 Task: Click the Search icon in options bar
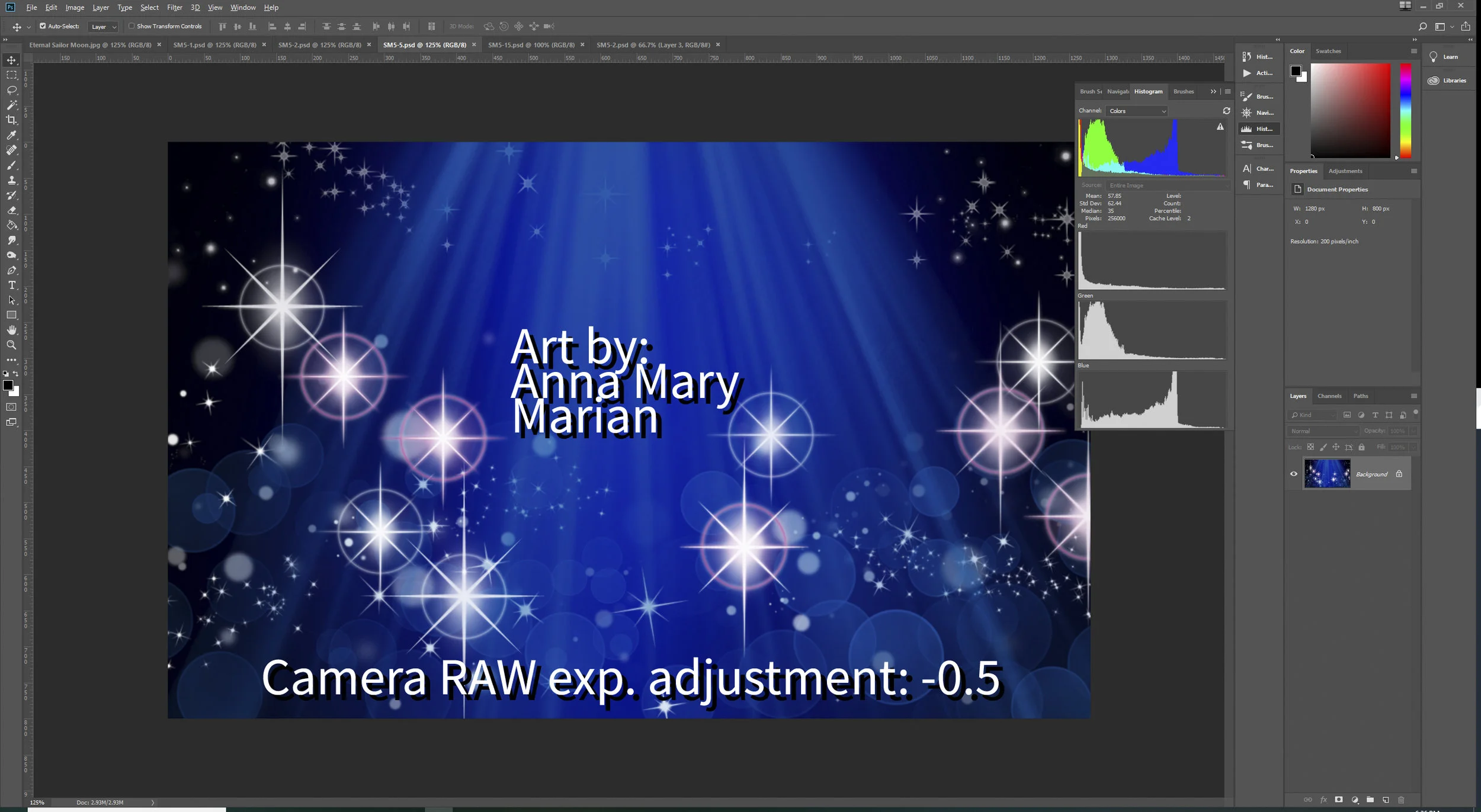(1422, 26)
